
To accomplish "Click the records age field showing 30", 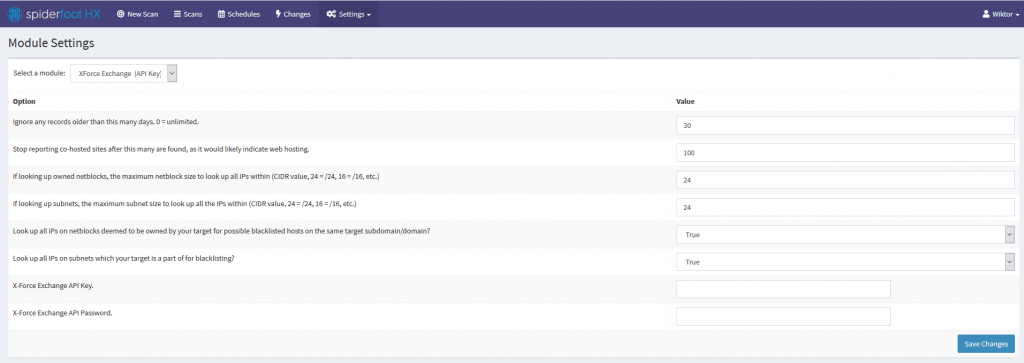I will (845, 125).
